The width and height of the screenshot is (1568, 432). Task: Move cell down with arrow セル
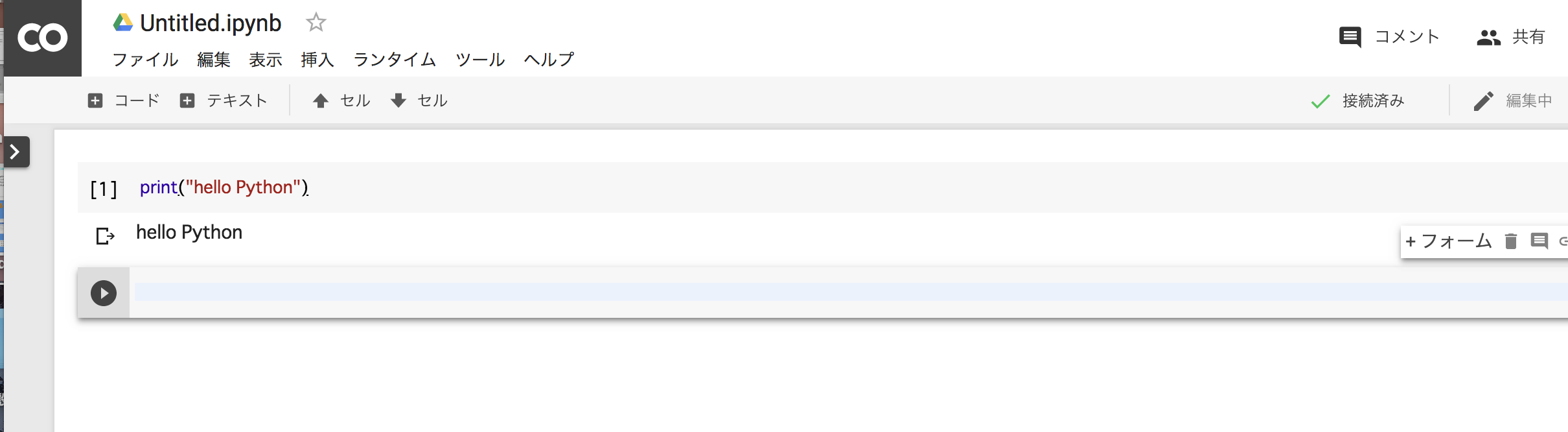click(x=419, y=101)
